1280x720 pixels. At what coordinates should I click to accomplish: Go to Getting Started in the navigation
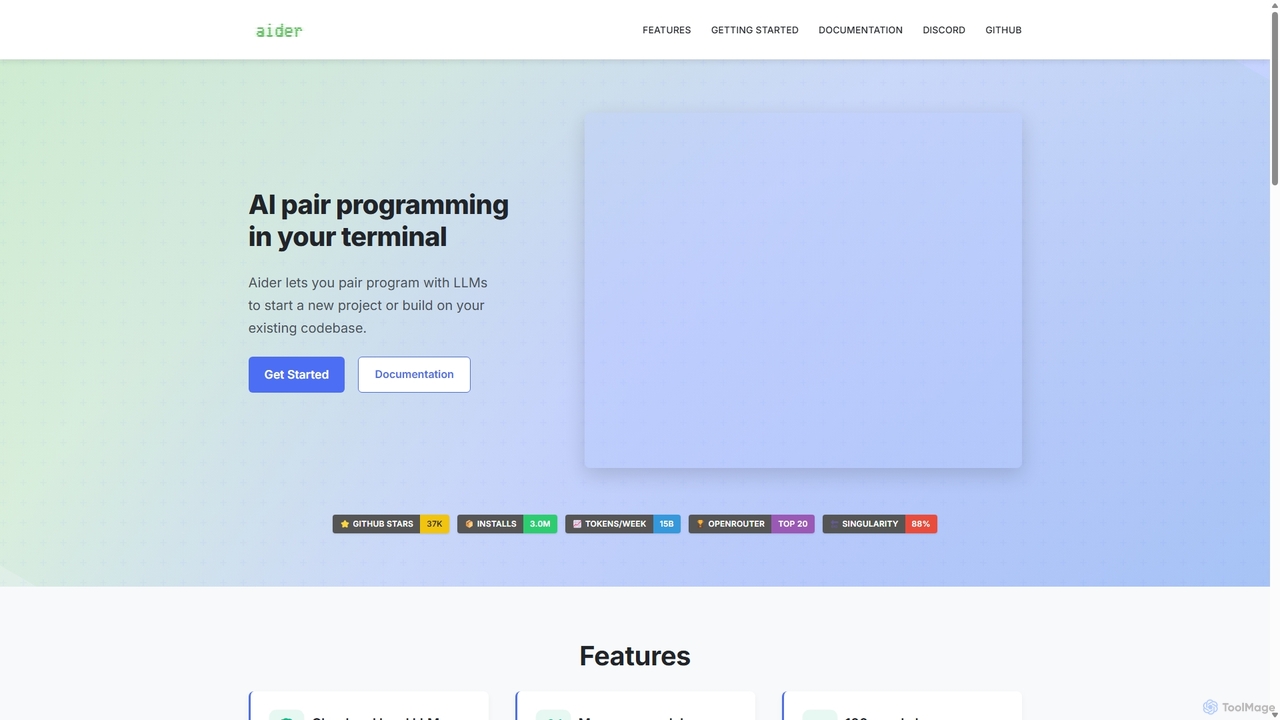point(755,30)
